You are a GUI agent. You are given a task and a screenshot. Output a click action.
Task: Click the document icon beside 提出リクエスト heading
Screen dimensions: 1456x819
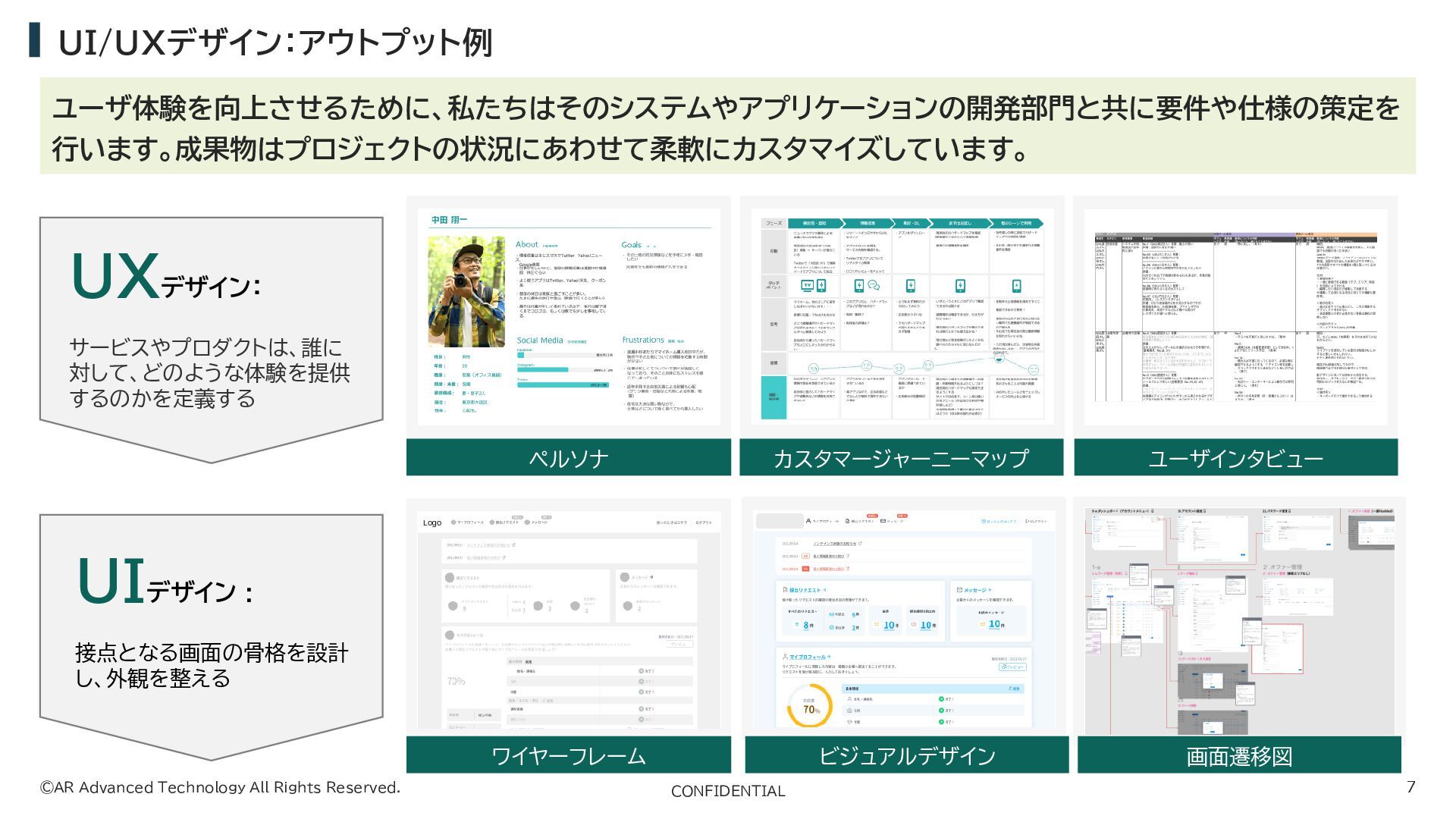click(x=785, y=590)
